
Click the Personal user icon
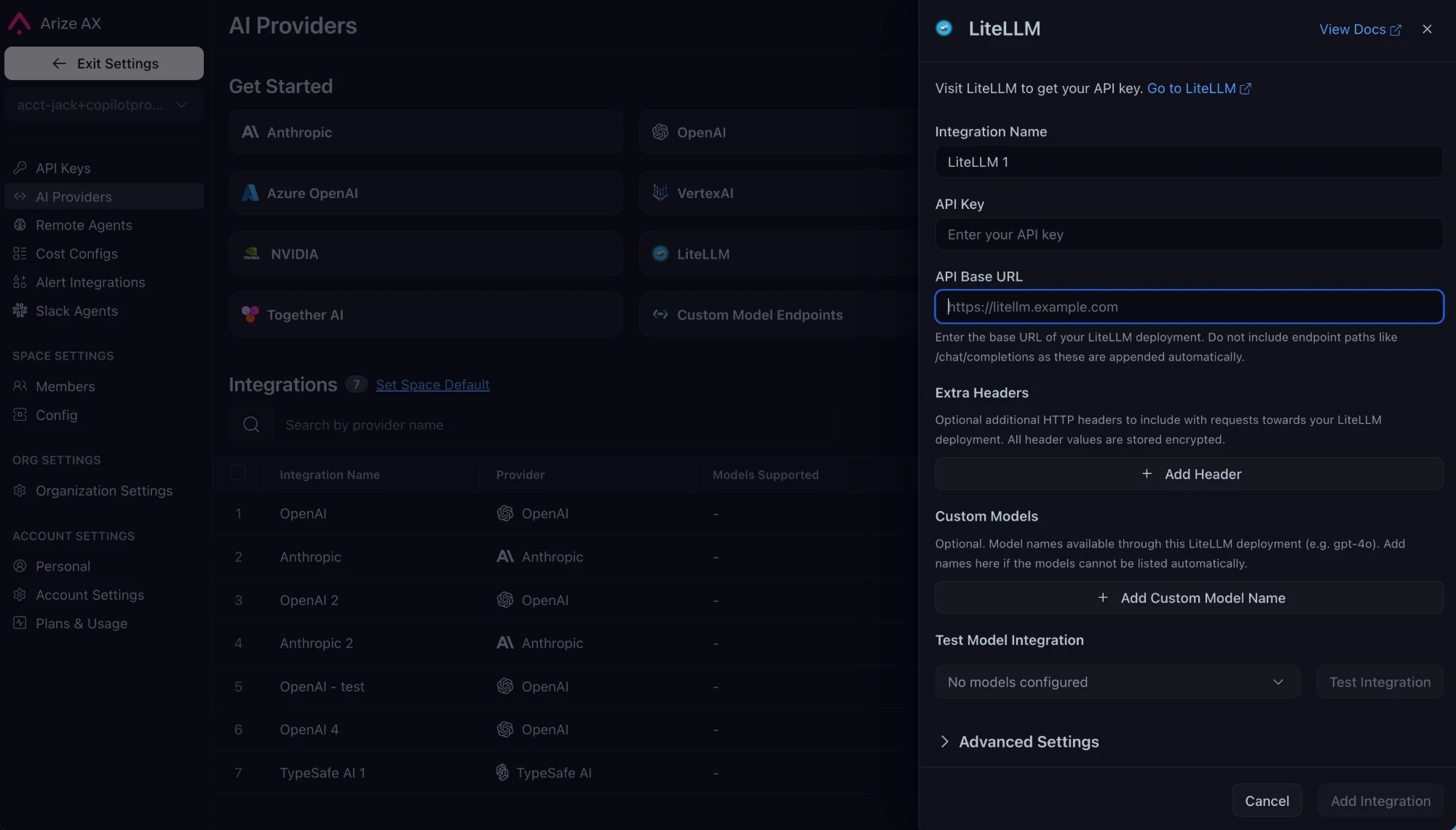pos(20,566)
